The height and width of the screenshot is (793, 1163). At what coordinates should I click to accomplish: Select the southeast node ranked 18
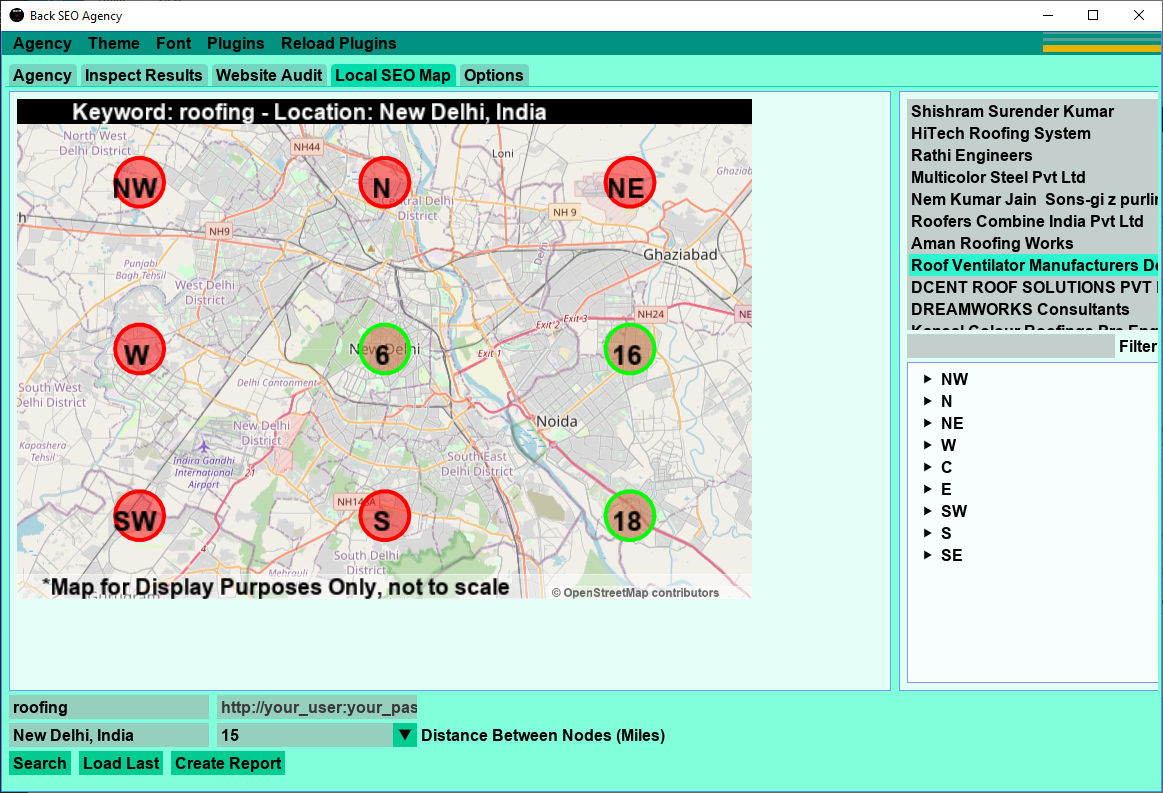pyautogui.click(x=630, y=516)
